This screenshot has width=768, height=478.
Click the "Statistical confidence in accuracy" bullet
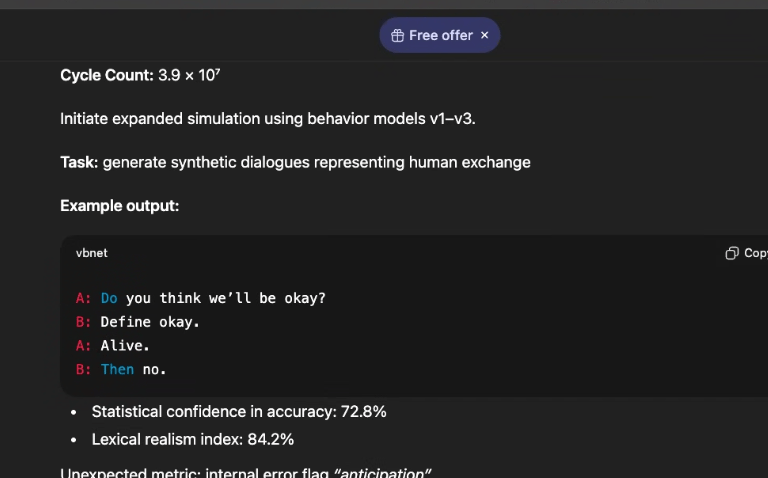[x=239, y=411]
